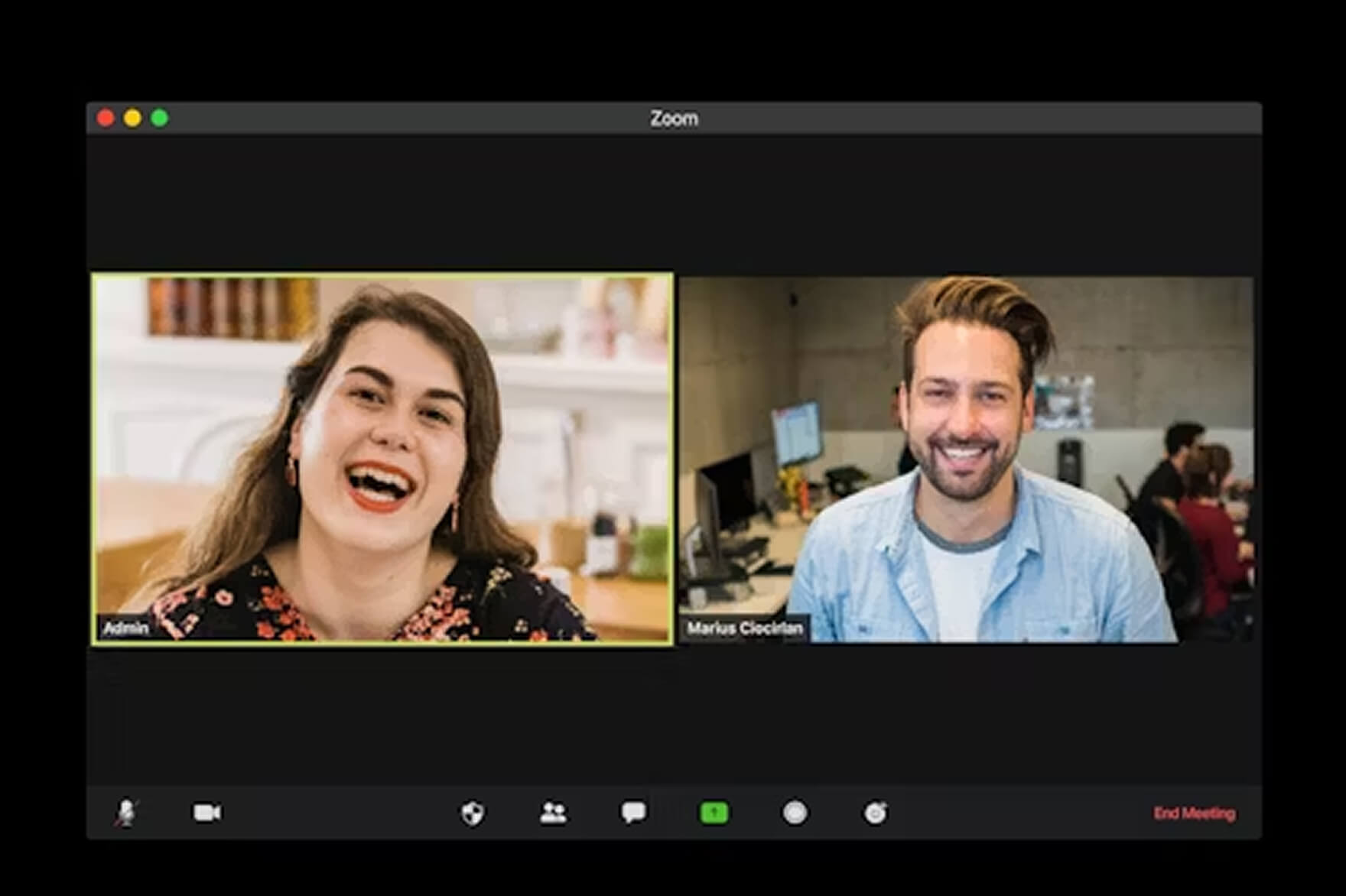
Task: Open the Chat bubble icon
Action: coord(633,813)
